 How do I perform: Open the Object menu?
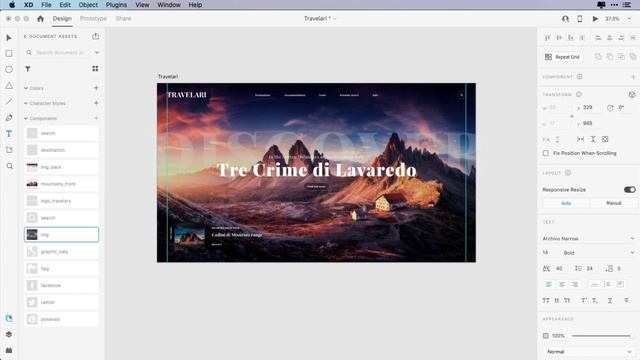point(88,5)
